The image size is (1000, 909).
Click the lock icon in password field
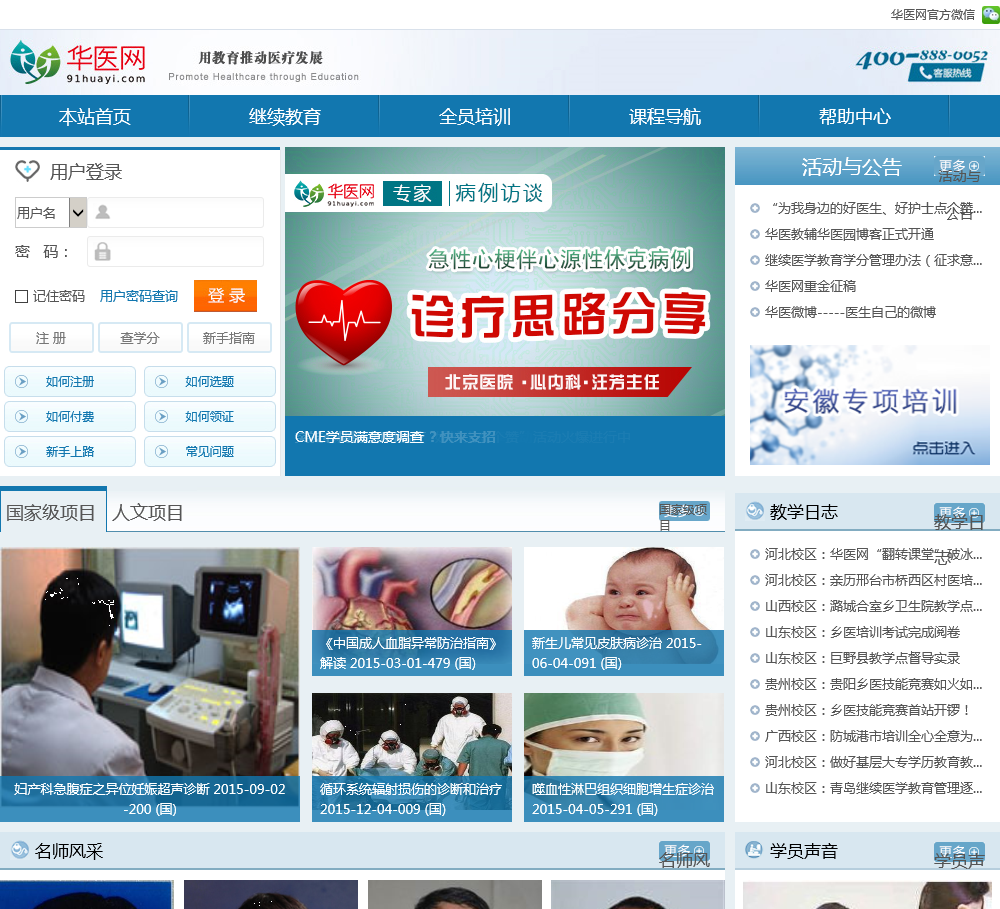click(x=102, y=251)
